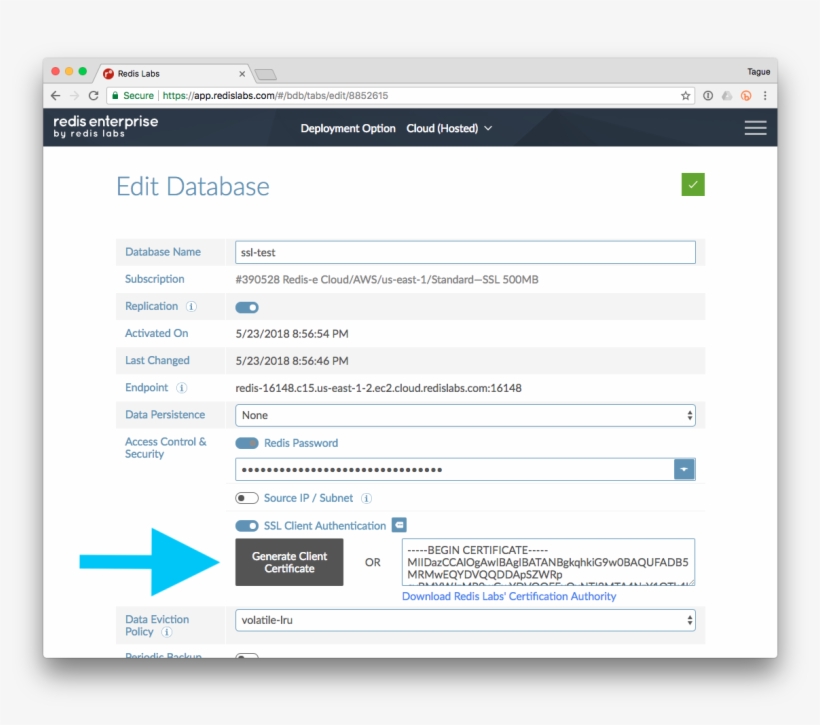Select the Redis Labs browser tab
The image size is (820, 725).
(173, 74)
